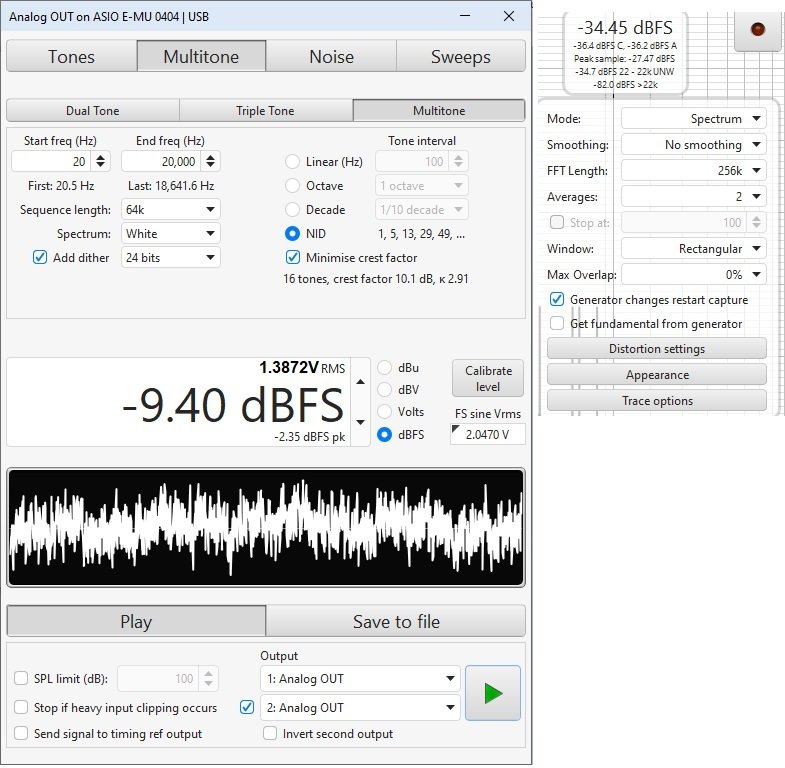Select dBu level units
Screen dimensions: 785x768
(384, 367)
